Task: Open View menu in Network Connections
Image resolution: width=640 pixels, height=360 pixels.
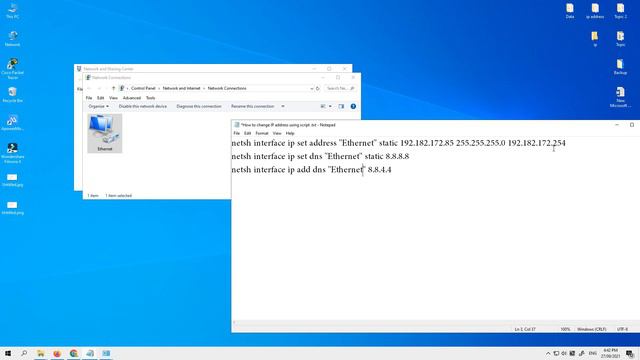Action: tap(113, 98)
